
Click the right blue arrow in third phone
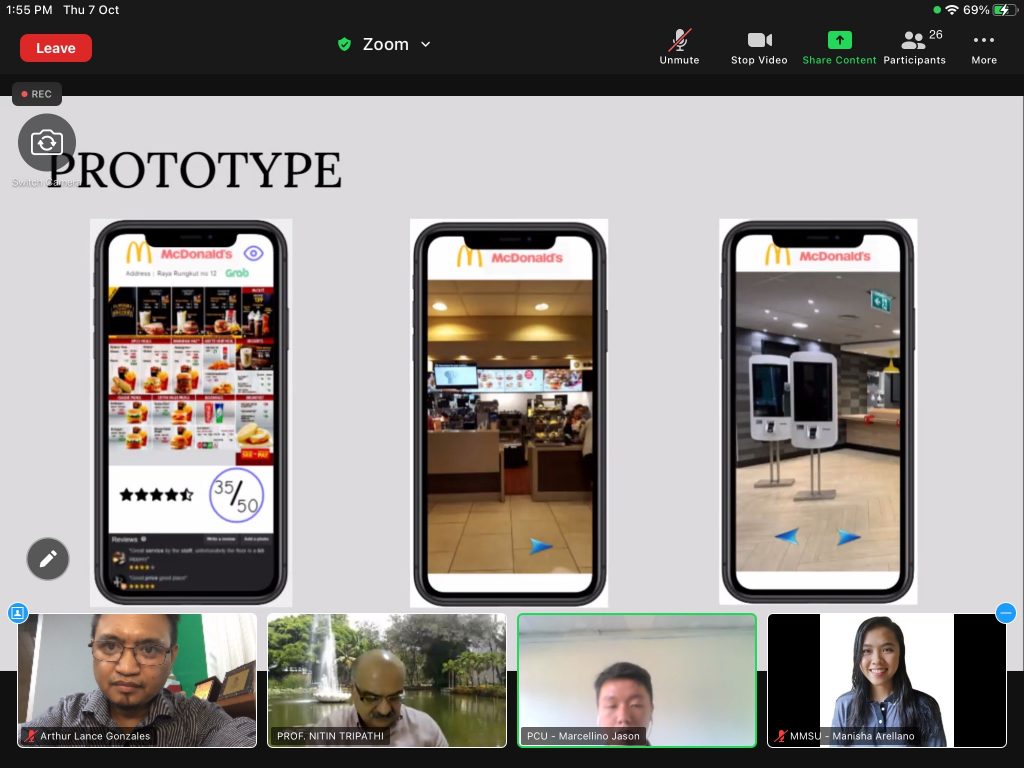[x=848, y=537]
